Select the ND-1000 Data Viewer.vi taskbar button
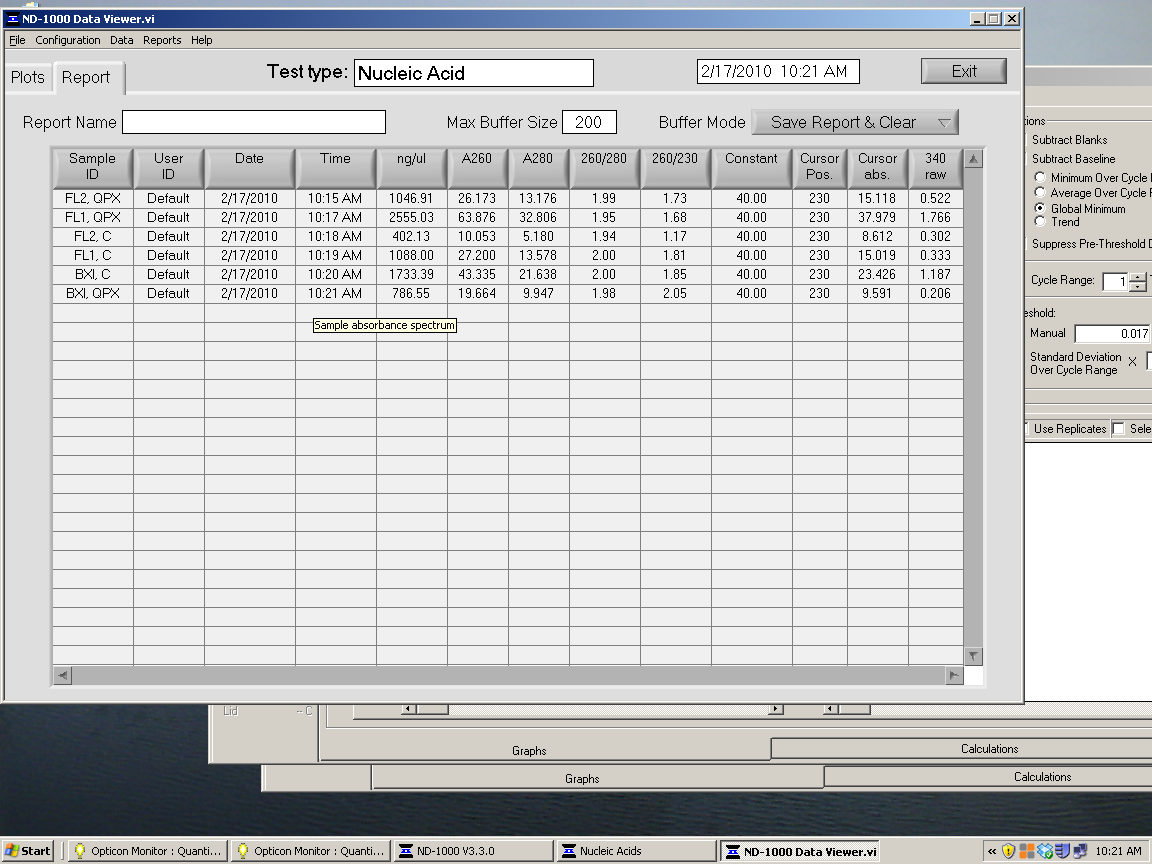The height and width of the screenshot is (864, 1152). tap(799, 851)
